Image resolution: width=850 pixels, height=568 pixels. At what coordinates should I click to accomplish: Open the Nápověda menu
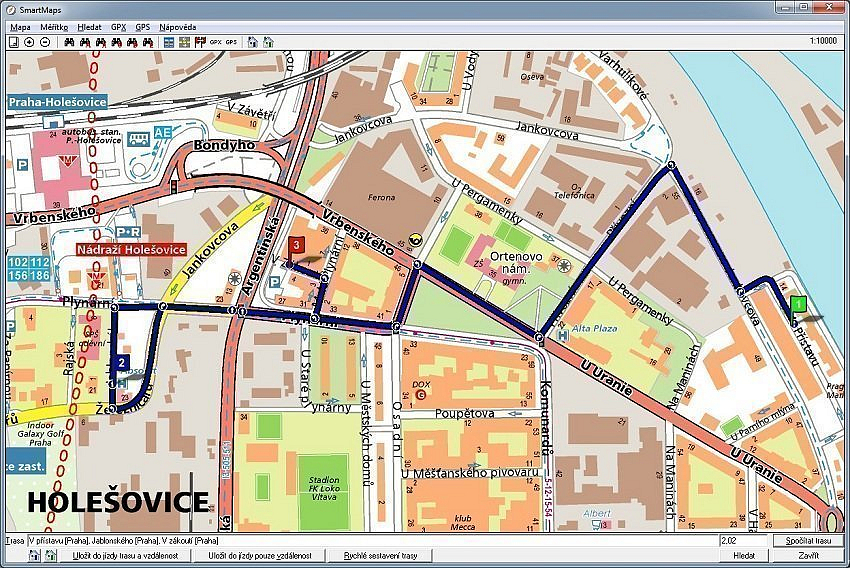pyautogui.click(x=177, y=27)
